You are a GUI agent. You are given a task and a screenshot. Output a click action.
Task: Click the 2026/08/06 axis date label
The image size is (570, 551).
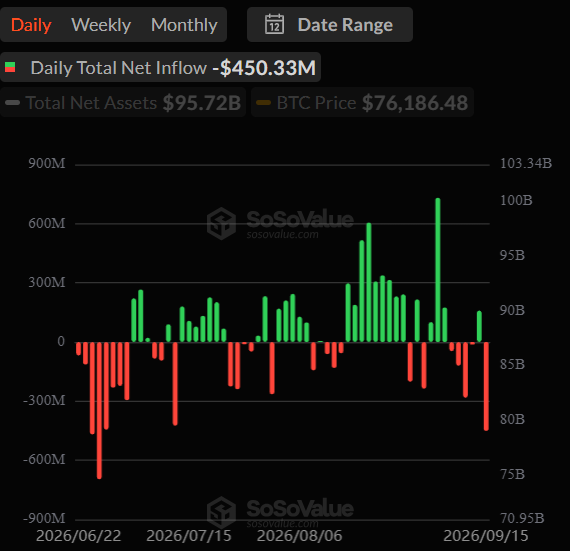coord(300,536)
